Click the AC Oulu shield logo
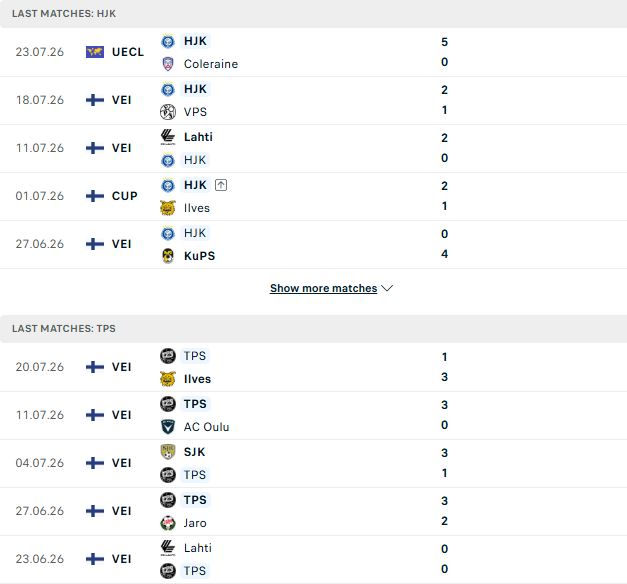 coord(168,427)
